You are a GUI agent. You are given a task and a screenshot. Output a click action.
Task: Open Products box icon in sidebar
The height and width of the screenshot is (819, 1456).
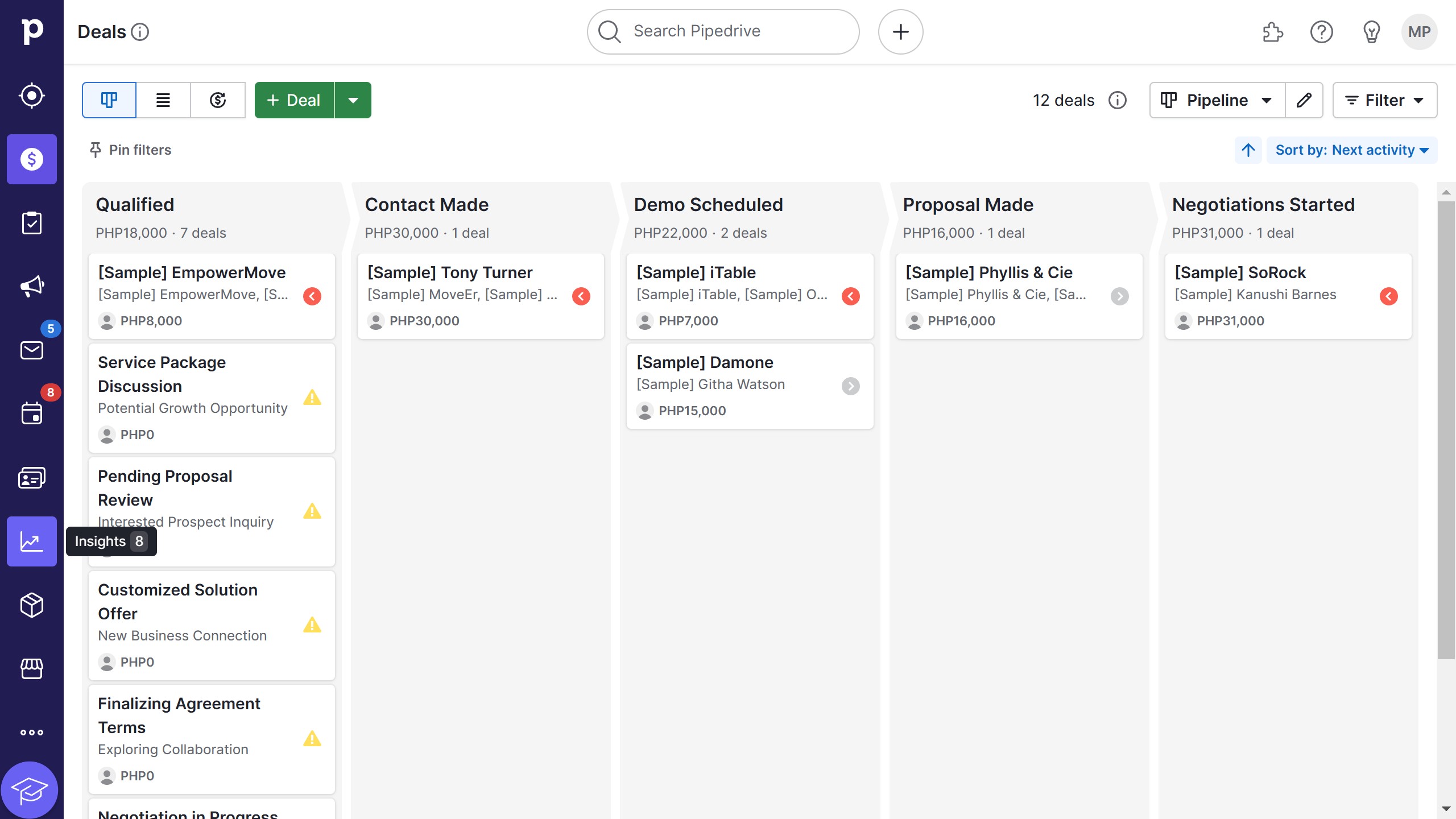(32, 605)
